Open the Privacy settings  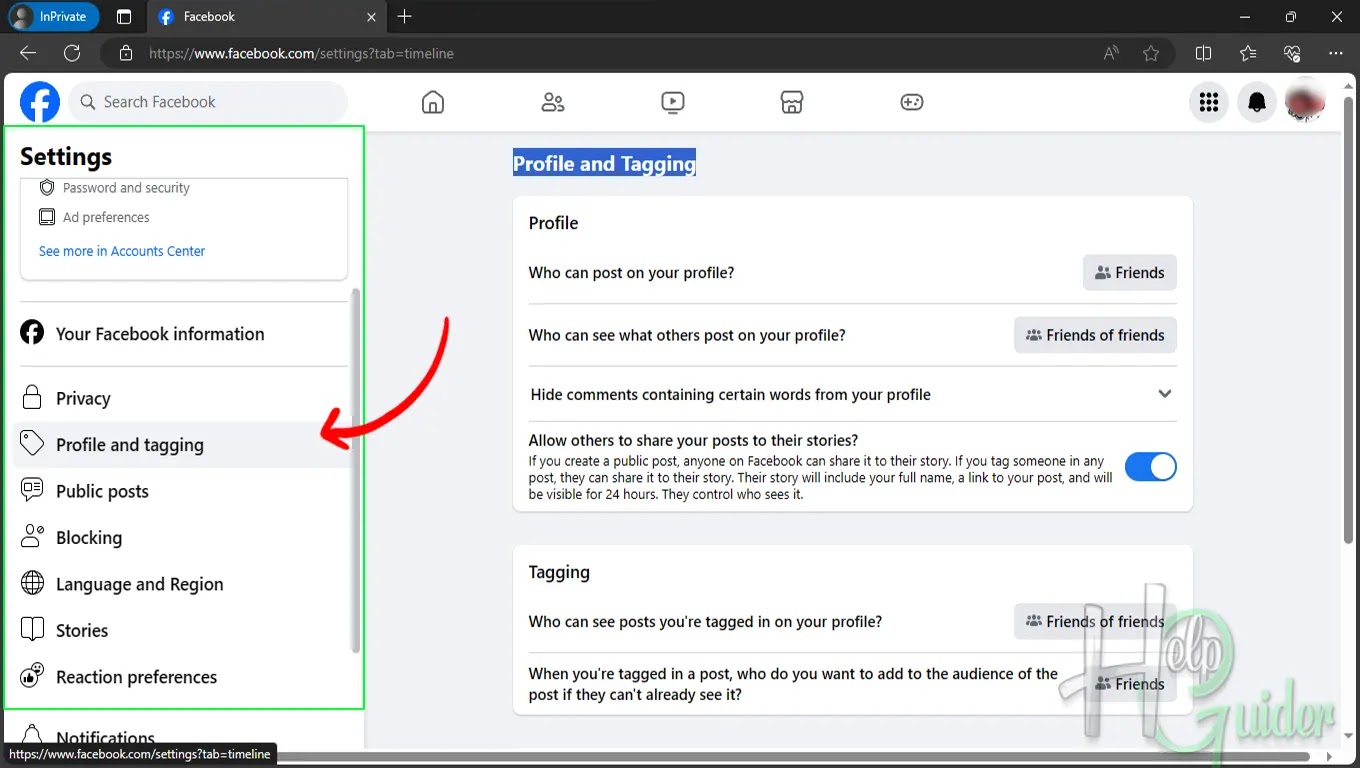pyautogui.click(x=183, y=398)
